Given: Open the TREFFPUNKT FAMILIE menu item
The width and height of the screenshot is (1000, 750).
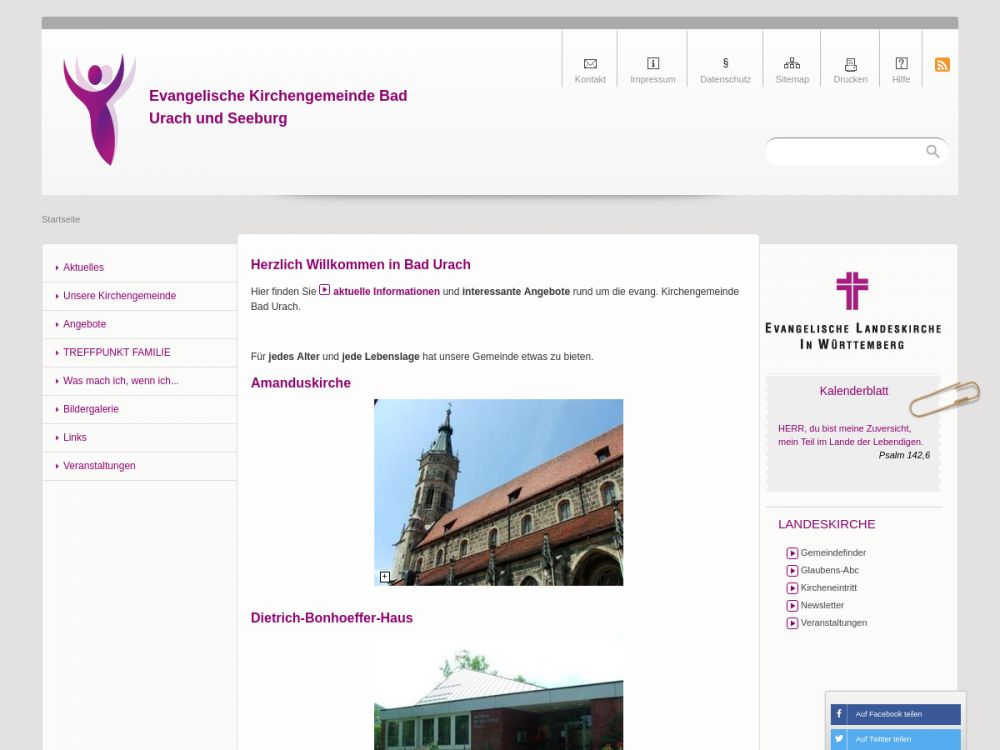Looking at the screenshot, I should coord(116,353).
